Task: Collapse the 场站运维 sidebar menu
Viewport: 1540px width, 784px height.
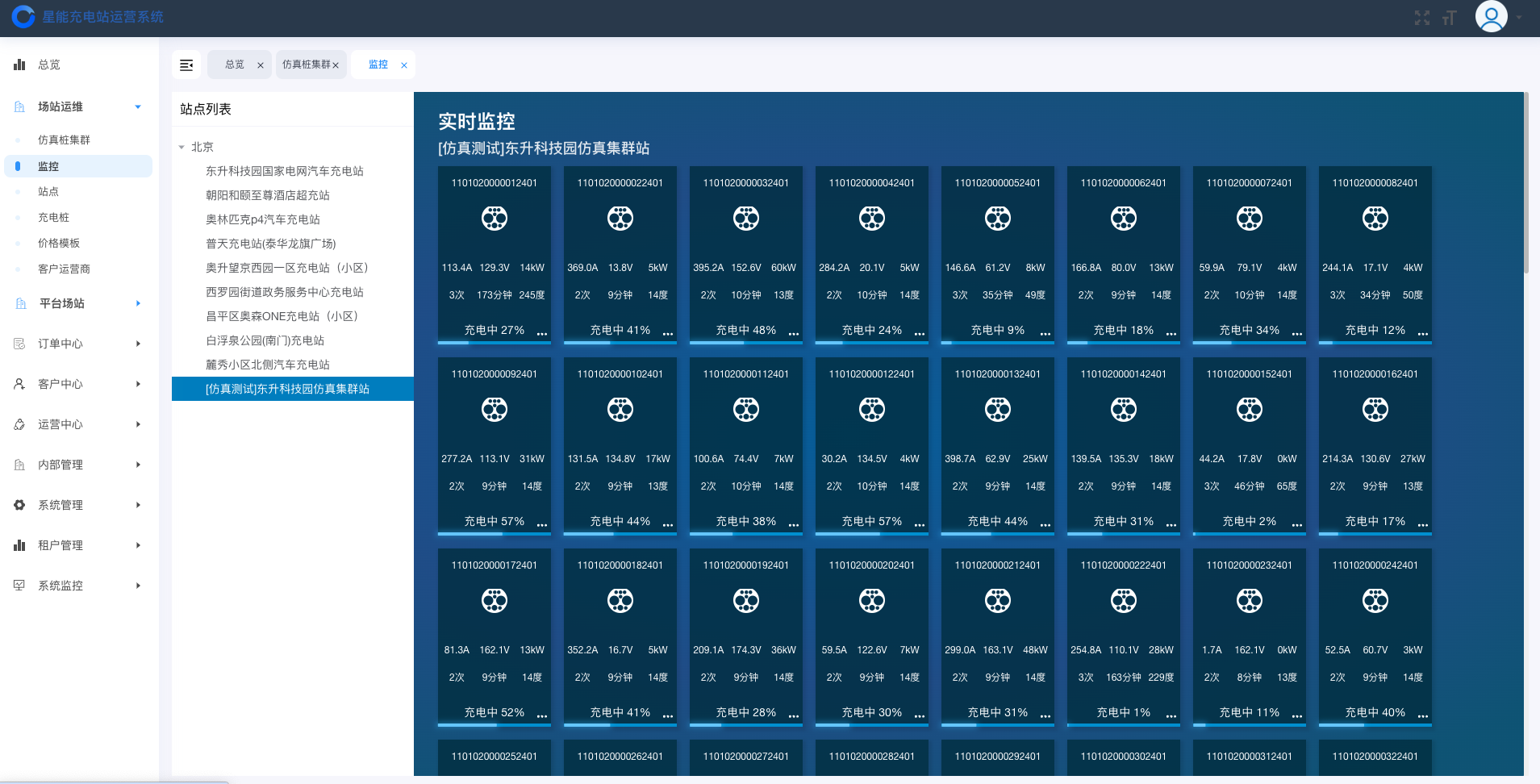Action: click(x=138, y=106)
